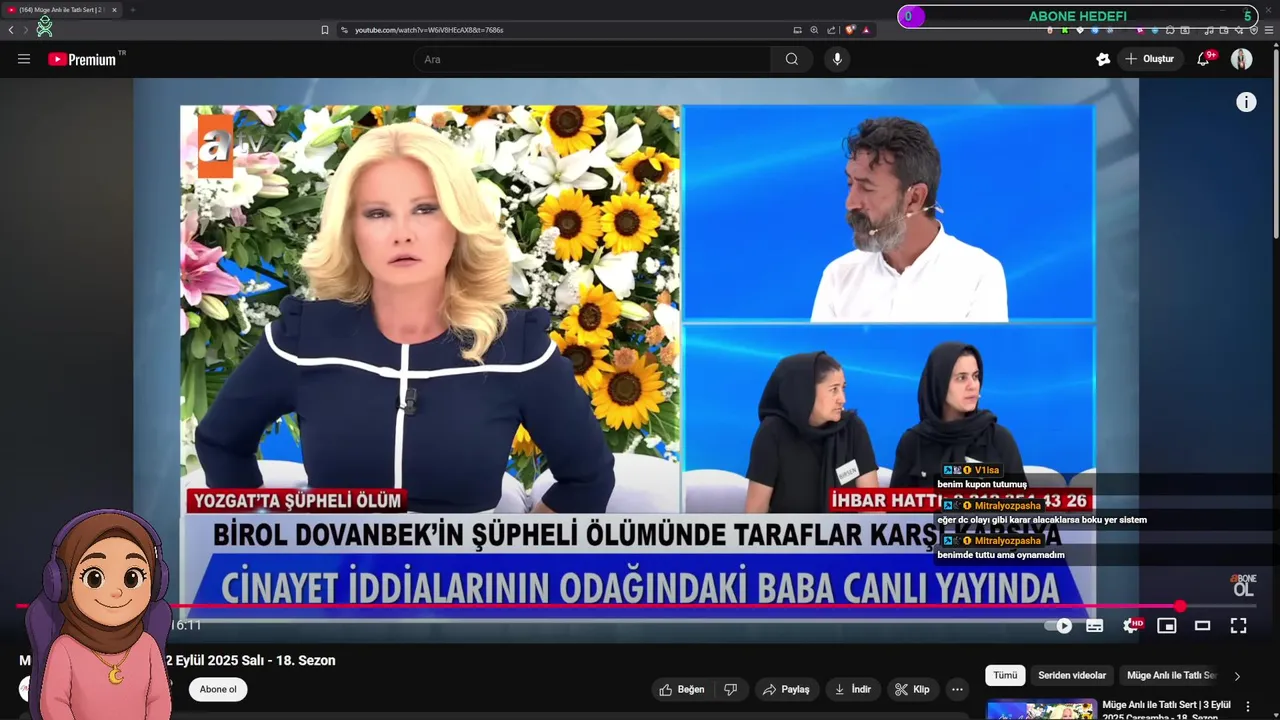
Task: Open player settings gear
Action: (1131, 626)
